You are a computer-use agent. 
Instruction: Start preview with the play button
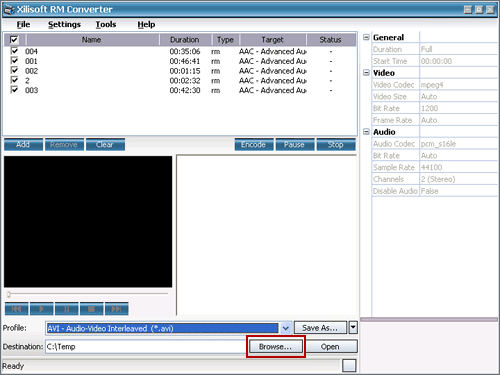42,309
